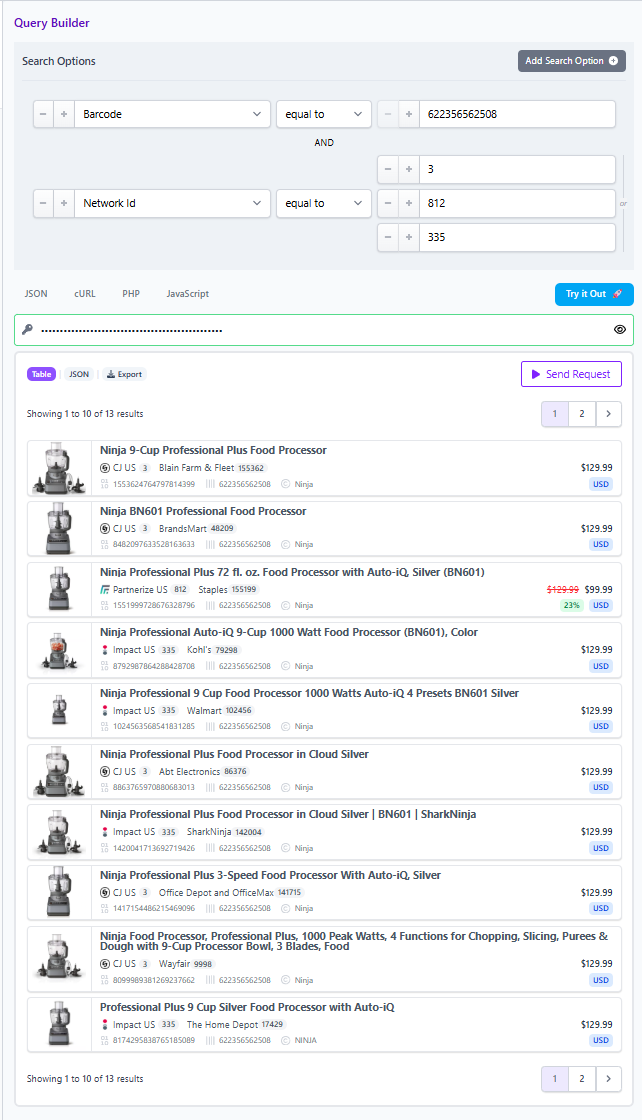The image size is (642, 1120).
Task: Switch to the cURL code tab
Action: coord(85,294)
